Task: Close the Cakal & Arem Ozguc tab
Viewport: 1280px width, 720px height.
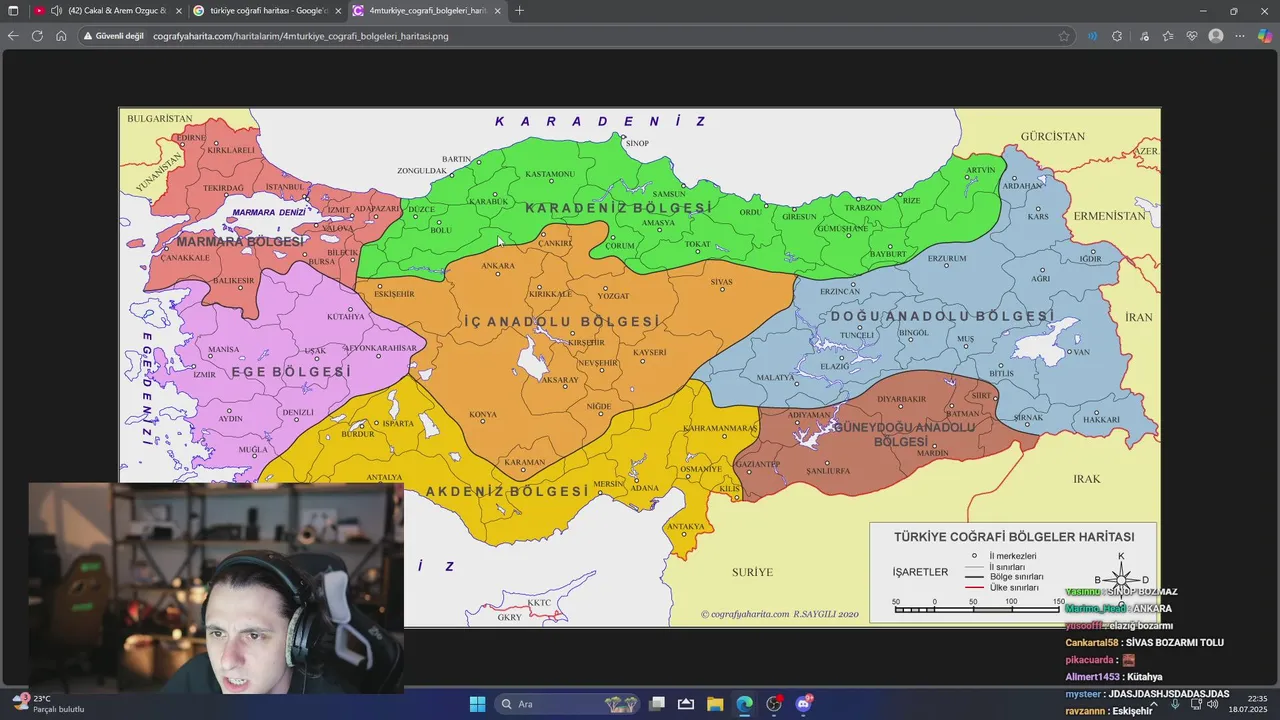Action: pos(178,11)
